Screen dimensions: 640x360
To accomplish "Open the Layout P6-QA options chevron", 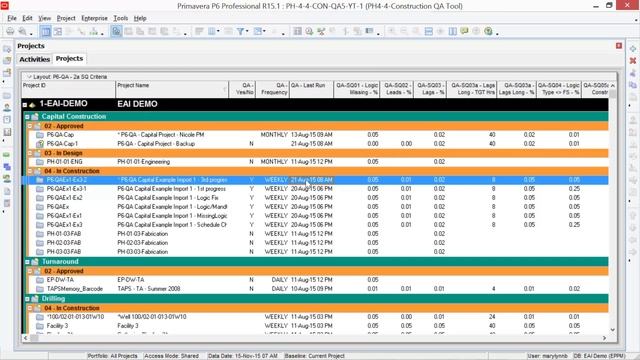I will point(29,77).
